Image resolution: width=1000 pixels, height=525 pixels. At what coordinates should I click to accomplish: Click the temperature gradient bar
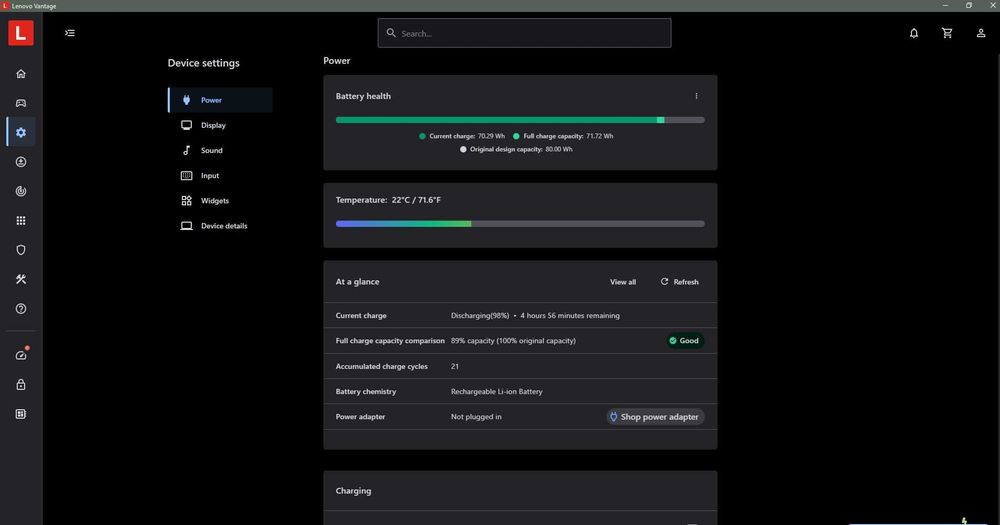pos(520,224)
